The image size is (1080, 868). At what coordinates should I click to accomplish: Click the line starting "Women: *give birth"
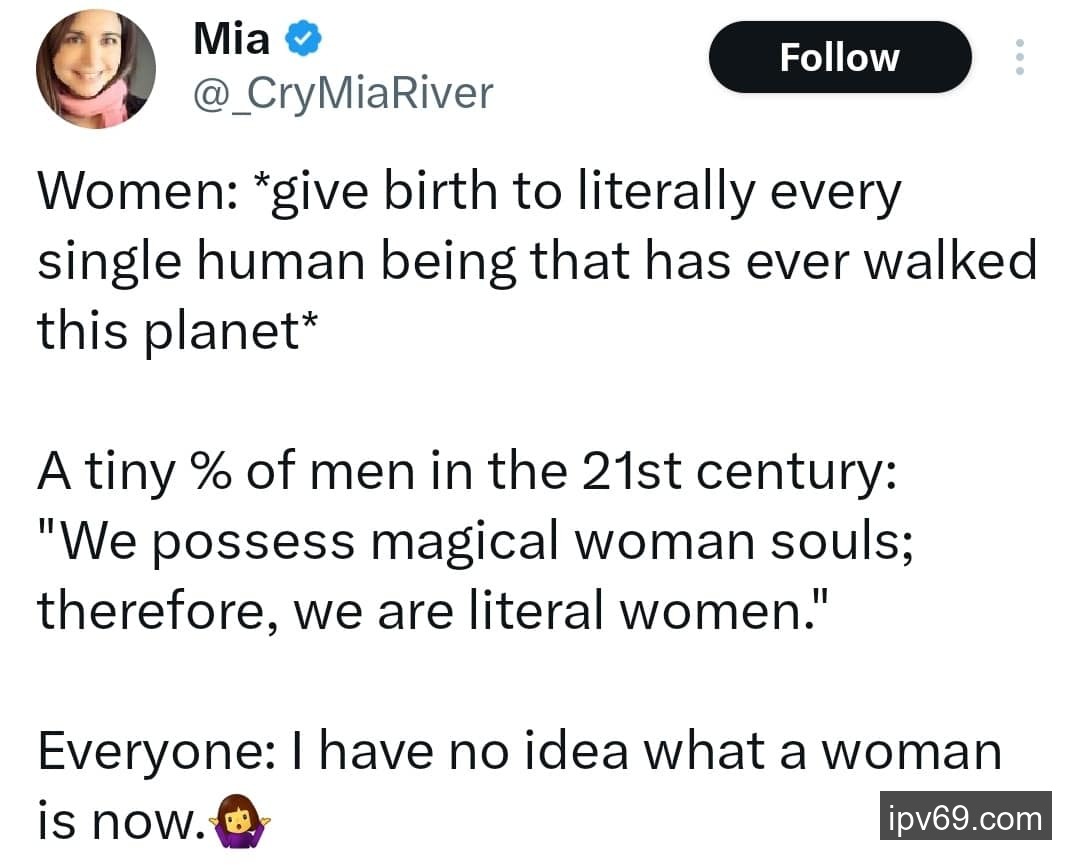pyautogui.click(x=469, y=192)
